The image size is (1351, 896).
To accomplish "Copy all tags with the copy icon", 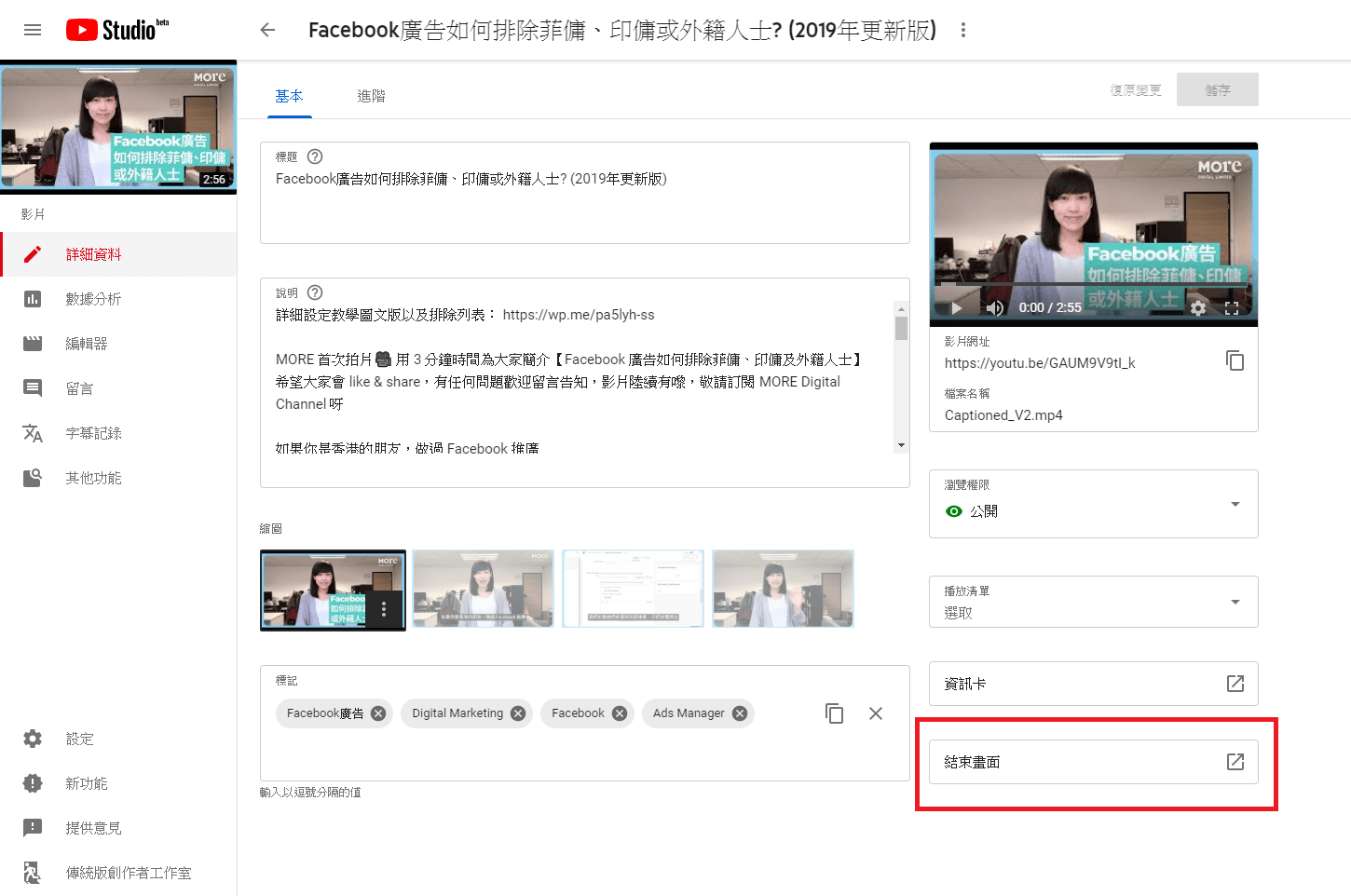I will pos(835,713).
